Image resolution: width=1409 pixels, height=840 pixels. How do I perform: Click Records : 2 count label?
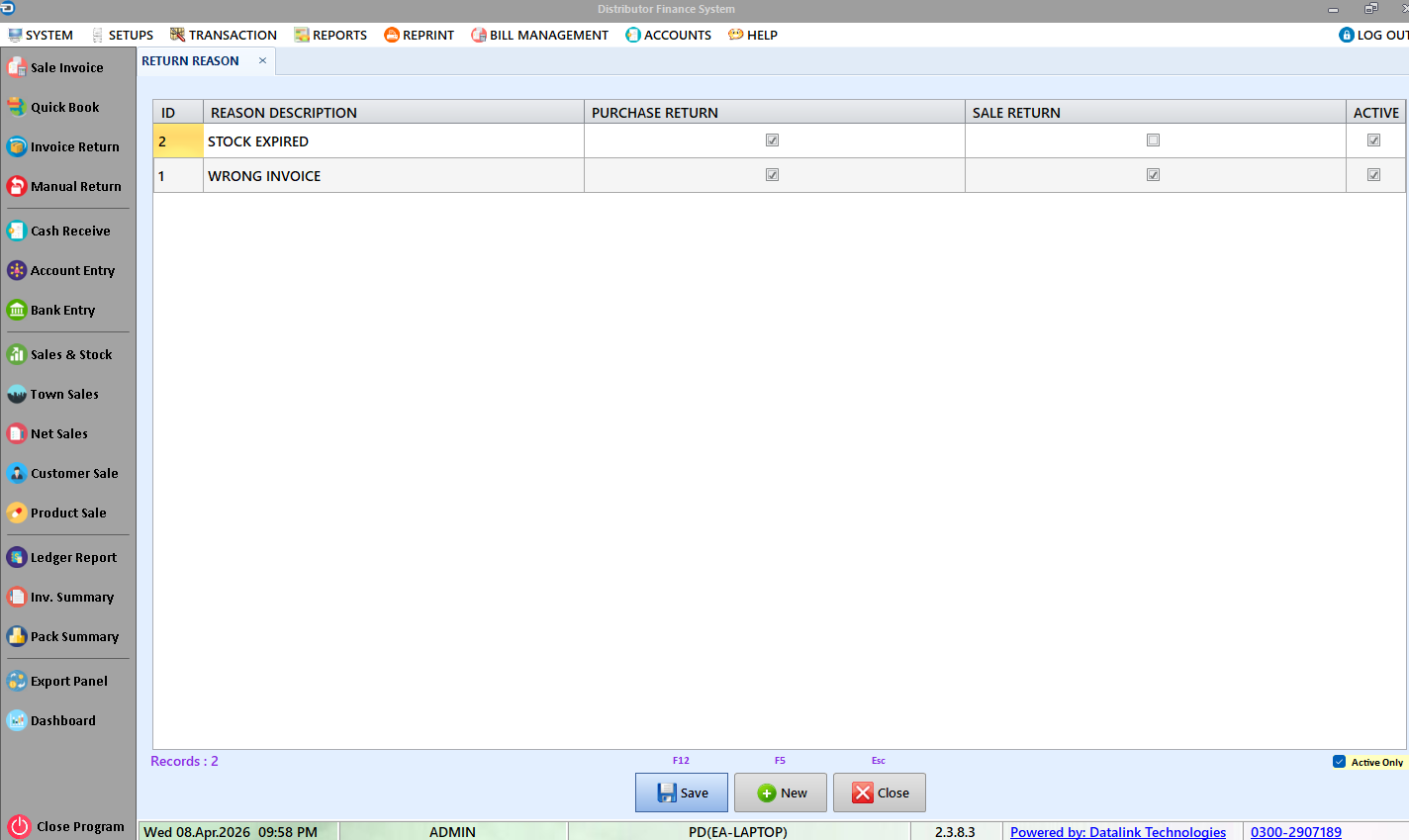click(x=184, y=761)
